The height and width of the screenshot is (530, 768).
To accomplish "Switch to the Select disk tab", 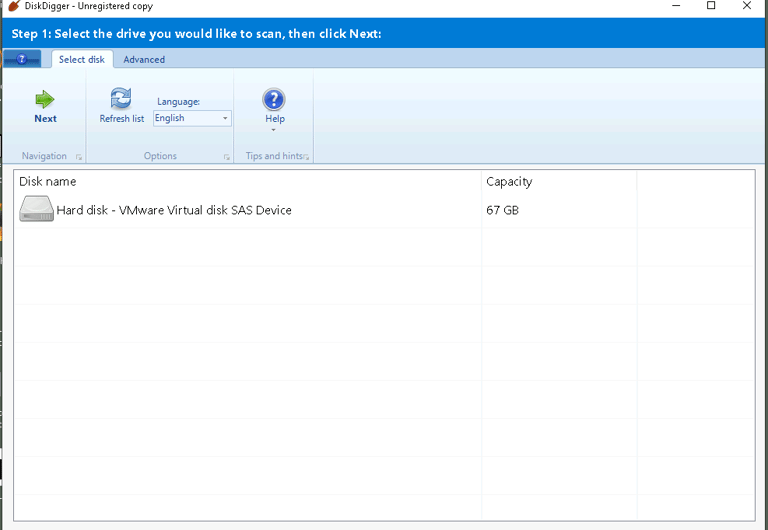I will (82, 59).
